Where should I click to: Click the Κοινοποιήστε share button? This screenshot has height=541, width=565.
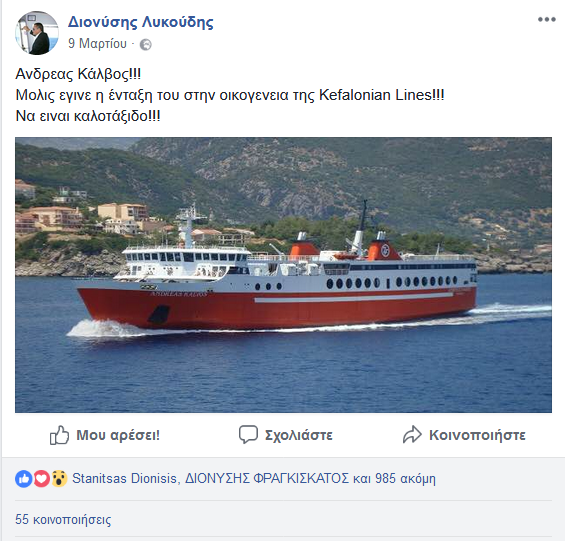(477, 435)
